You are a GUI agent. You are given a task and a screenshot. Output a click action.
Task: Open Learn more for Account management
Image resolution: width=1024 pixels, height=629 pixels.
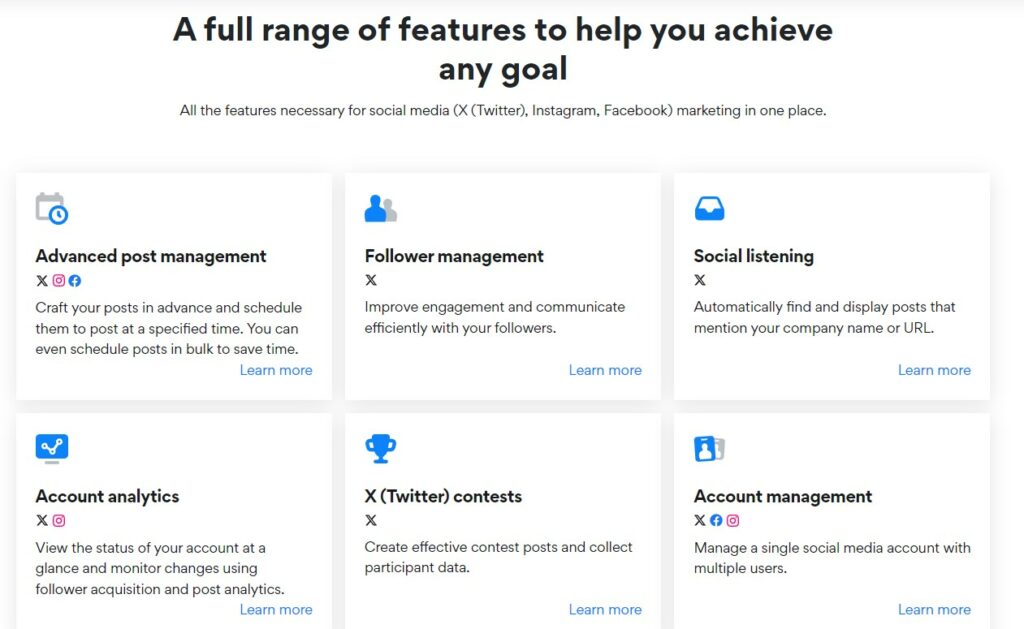(934, 609)
